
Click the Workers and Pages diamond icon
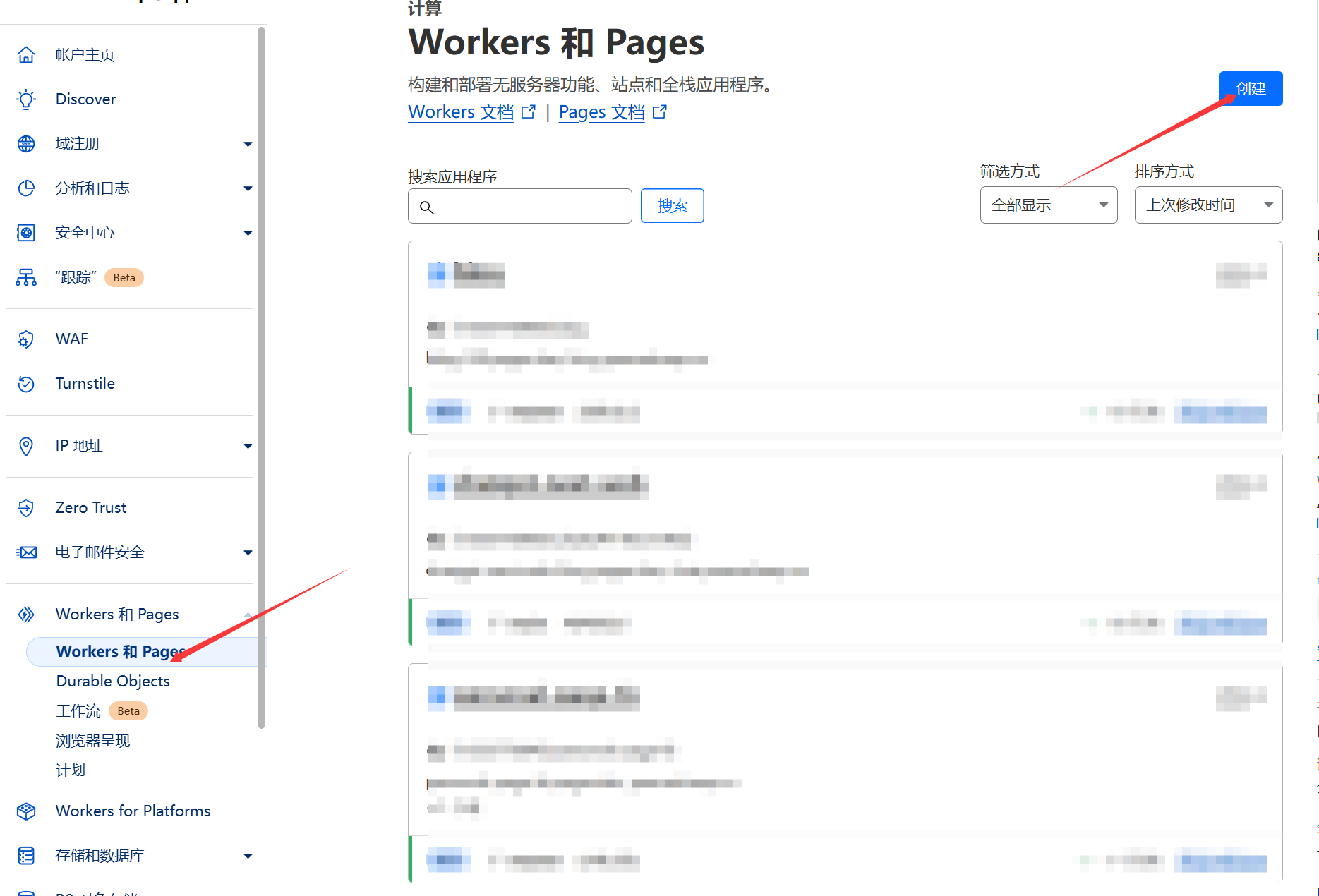[26, 615]
